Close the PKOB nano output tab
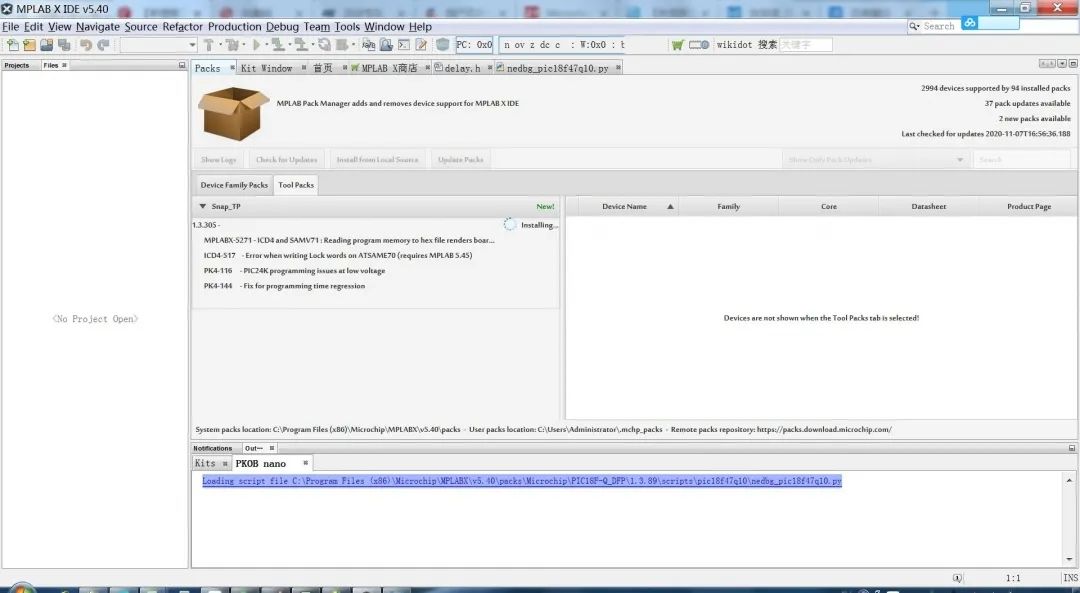 [x=306, y=463]
